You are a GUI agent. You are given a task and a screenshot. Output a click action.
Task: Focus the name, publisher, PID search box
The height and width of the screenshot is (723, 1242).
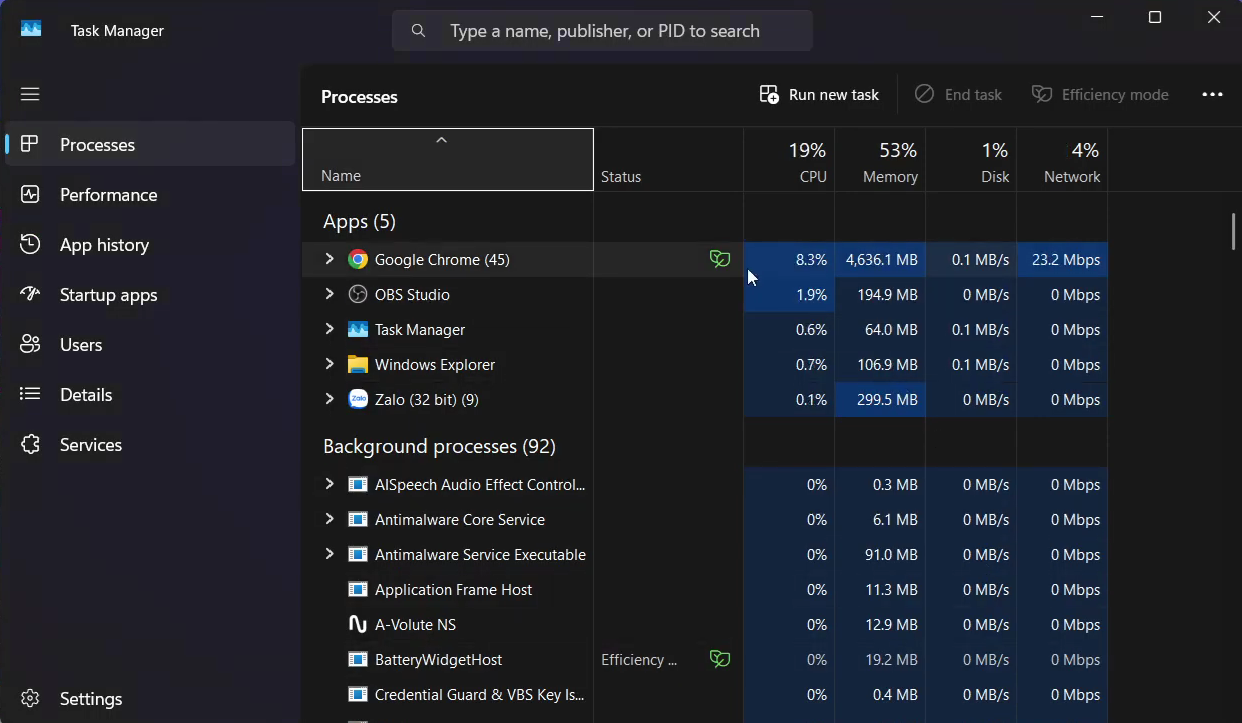[x=602, y=31]
